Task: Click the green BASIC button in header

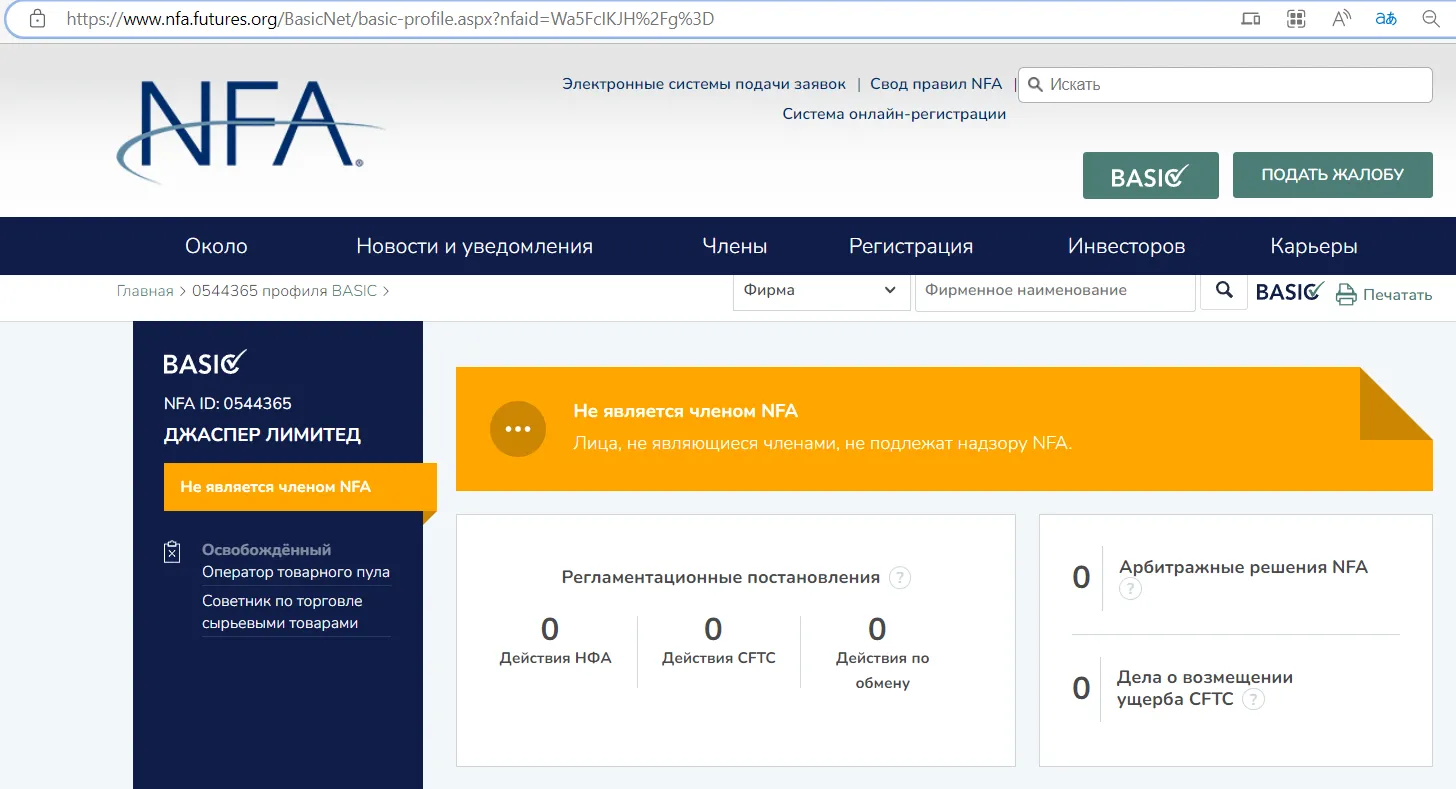Action: click(x=1151, y=176)
